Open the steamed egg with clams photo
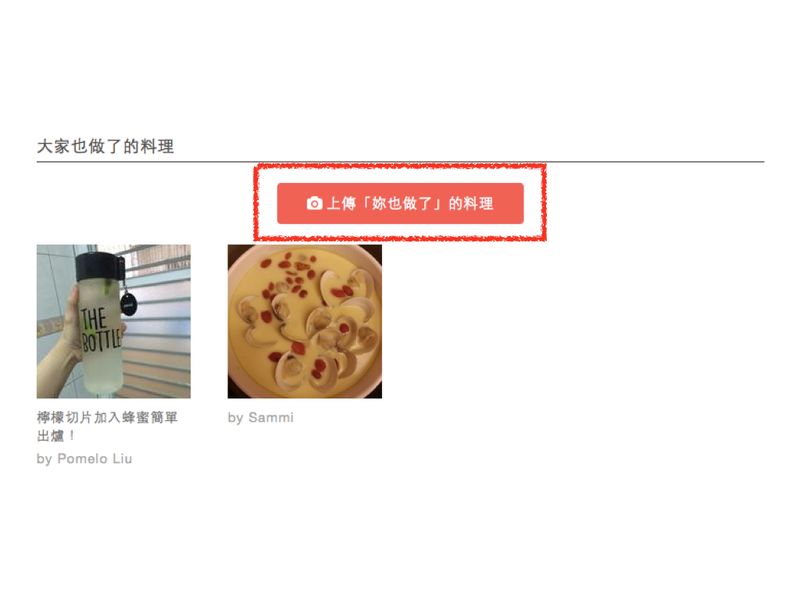Screen dimensions: 800x600 [305, 321]
